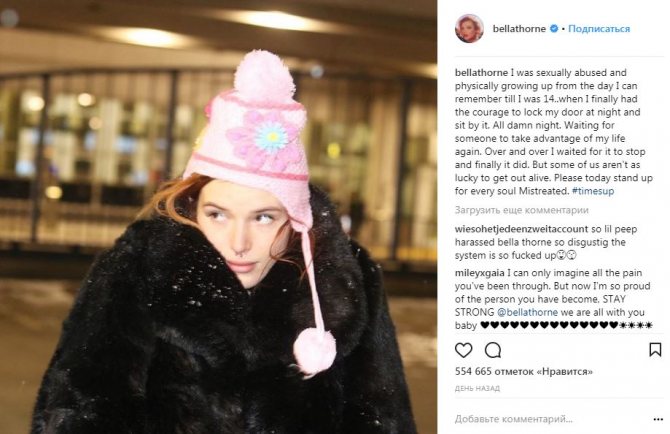
Task: Focus the Добавьте комментарий input field
Action: (549, 419)
